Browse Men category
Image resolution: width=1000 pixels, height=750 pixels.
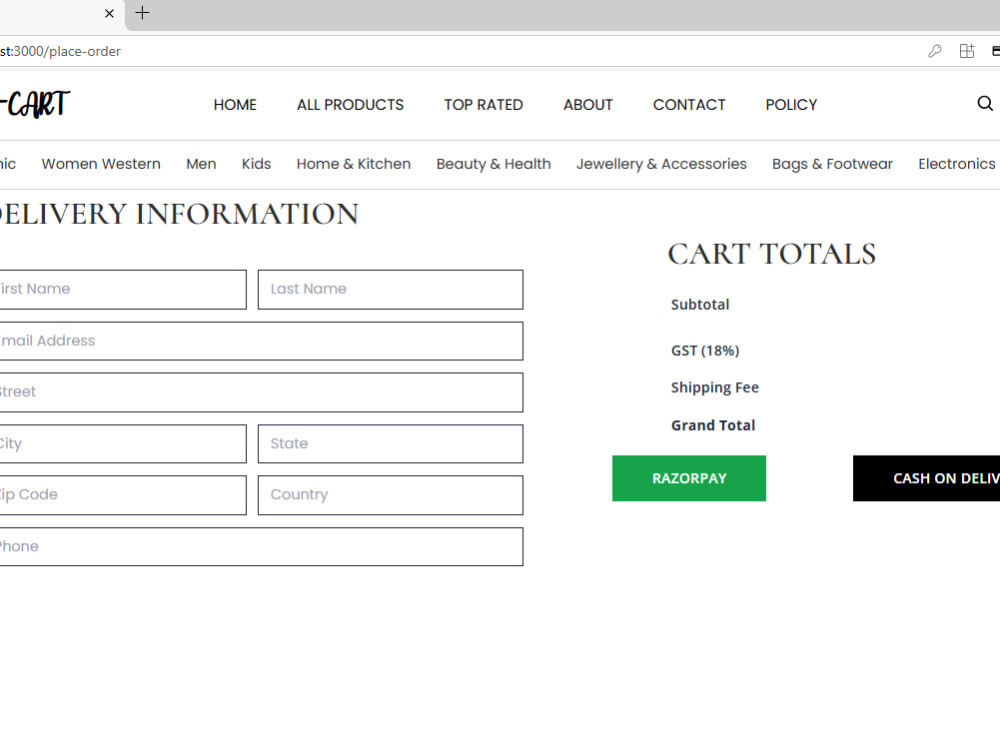point(201,164)
